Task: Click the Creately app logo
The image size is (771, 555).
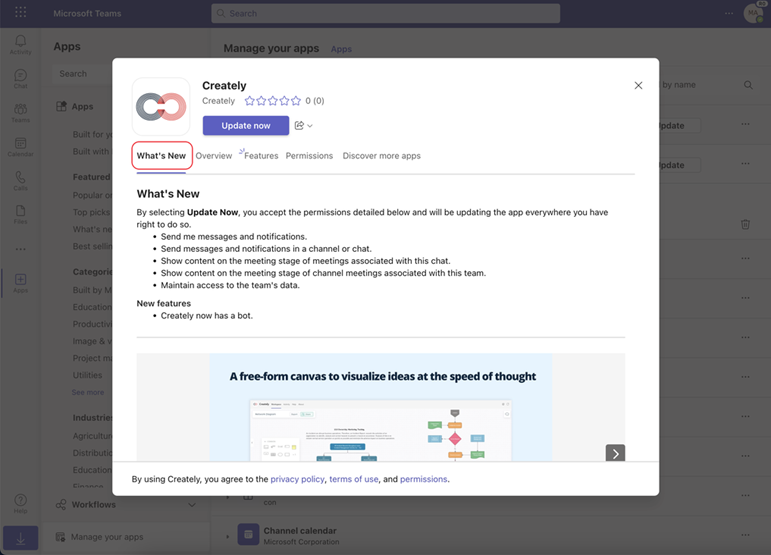Action: (x=161, y=107)
